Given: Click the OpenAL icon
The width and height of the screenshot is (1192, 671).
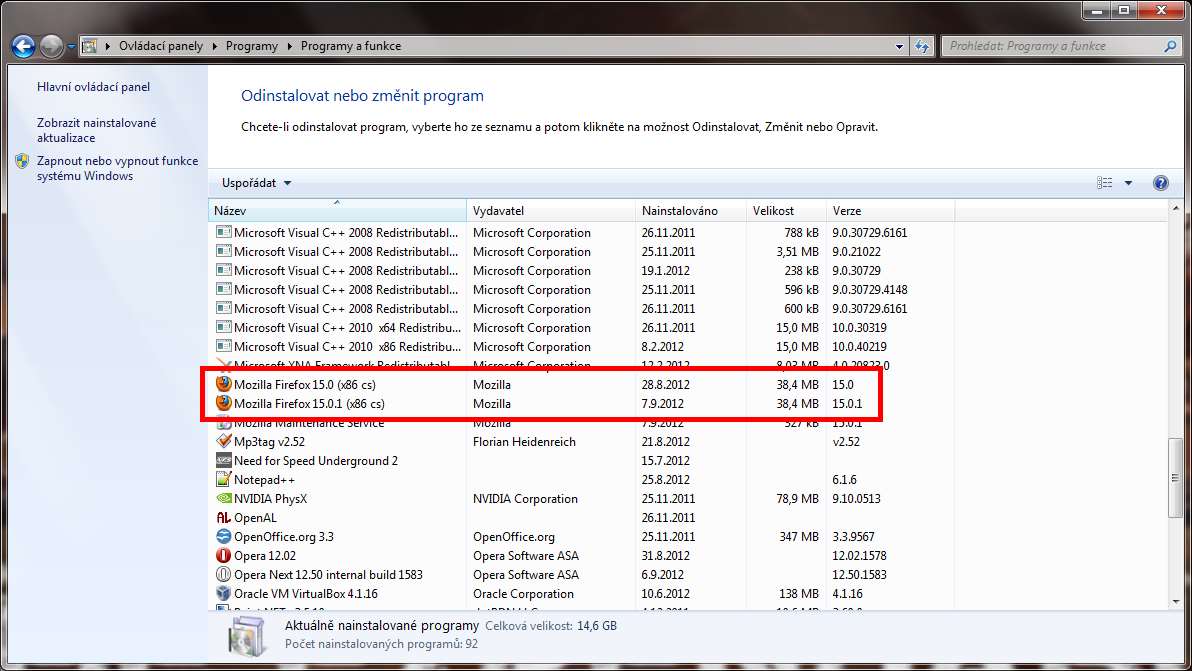Looking at the screenshot, I should click(x=224, y=517).
